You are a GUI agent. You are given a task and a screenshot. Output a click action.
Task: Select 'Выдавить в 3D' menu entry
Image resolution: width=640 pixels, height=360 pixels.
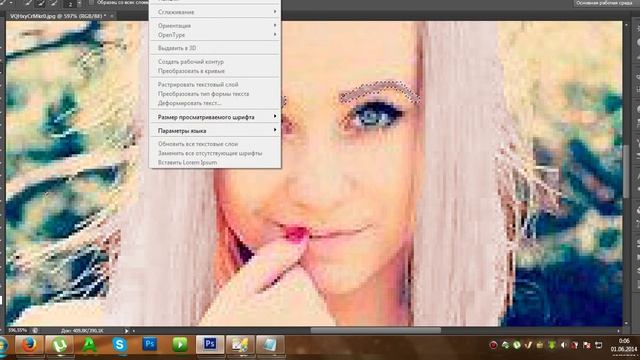(x=215, y=48)
